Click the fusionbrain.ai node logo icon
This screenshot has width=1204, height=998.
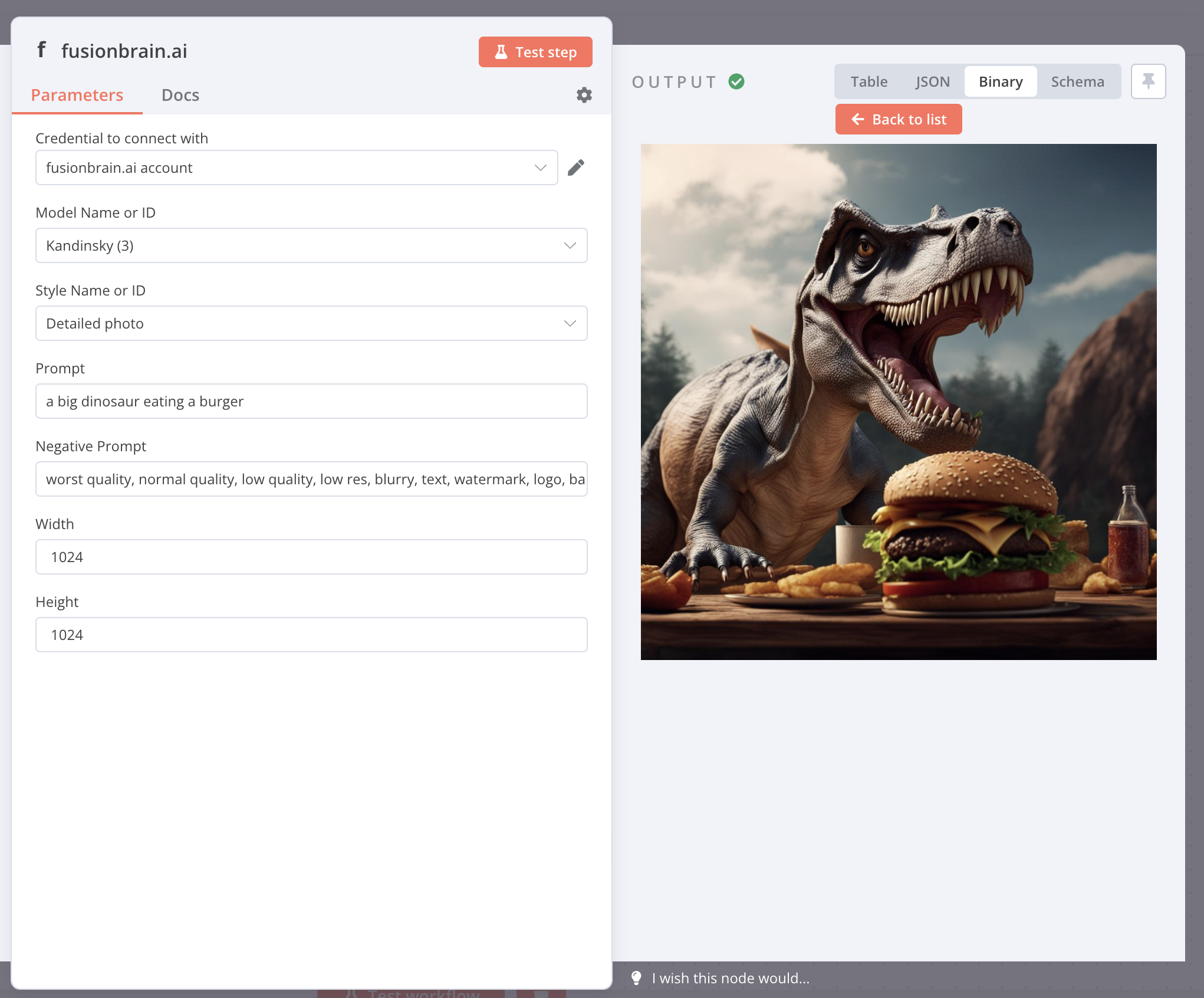coord(41,50)
